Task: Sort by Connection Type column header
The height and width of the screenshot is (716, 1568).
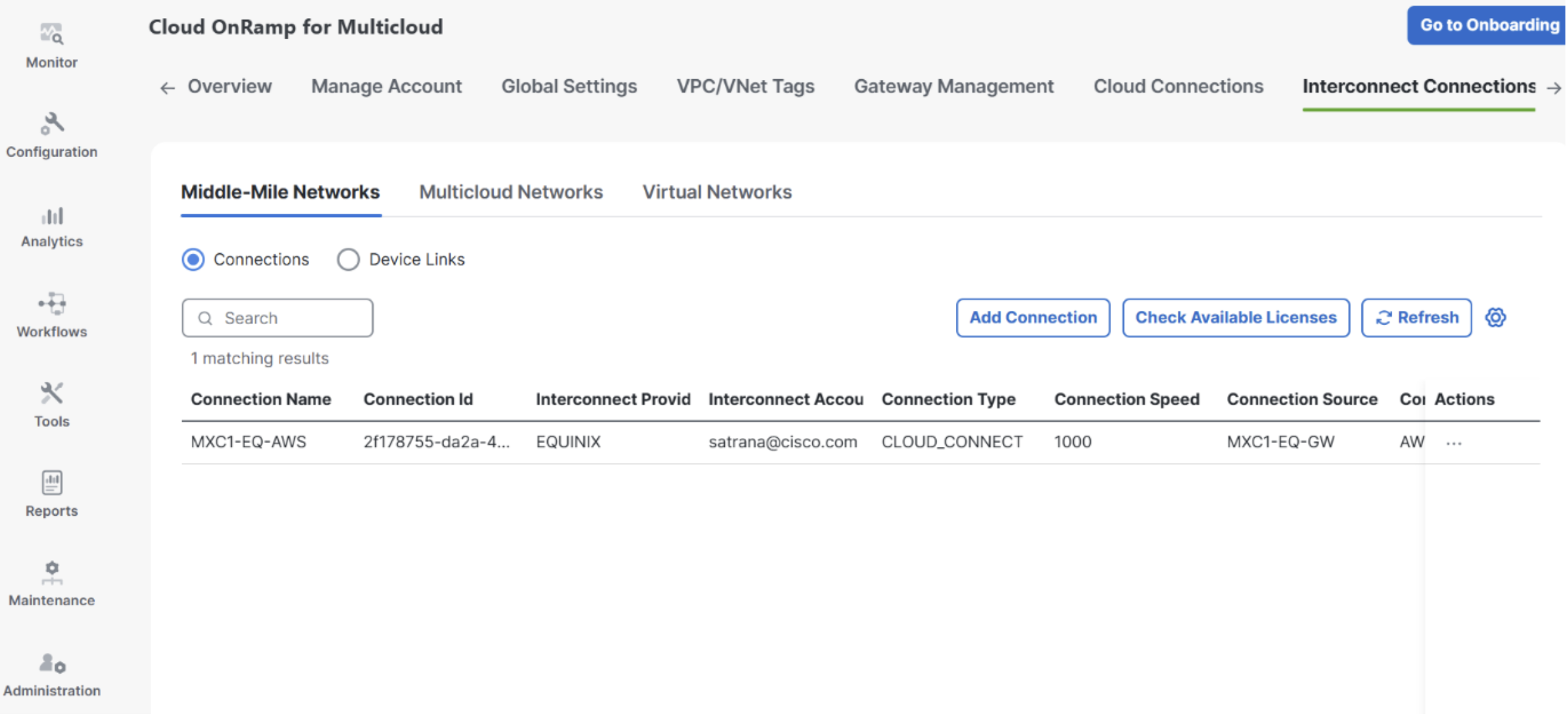Action: tap(950, 400)
